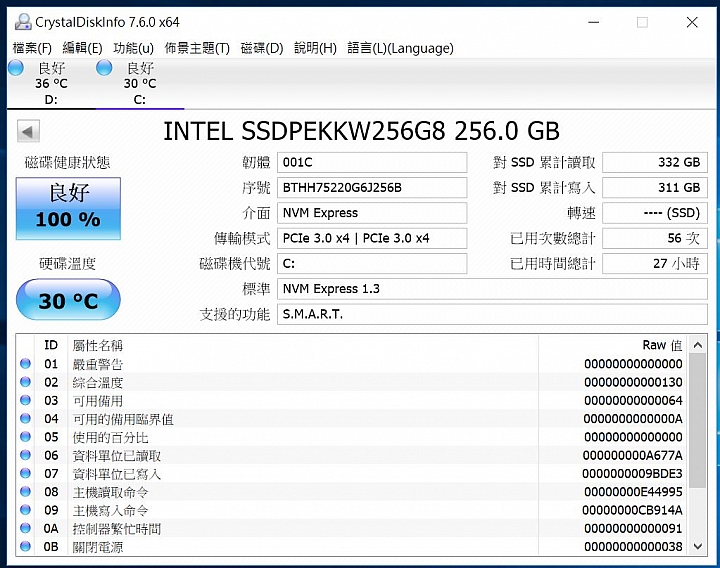
Task: Click status dot for attribute 0A 控制器繁忙時間
Action: tap(25, 528)
